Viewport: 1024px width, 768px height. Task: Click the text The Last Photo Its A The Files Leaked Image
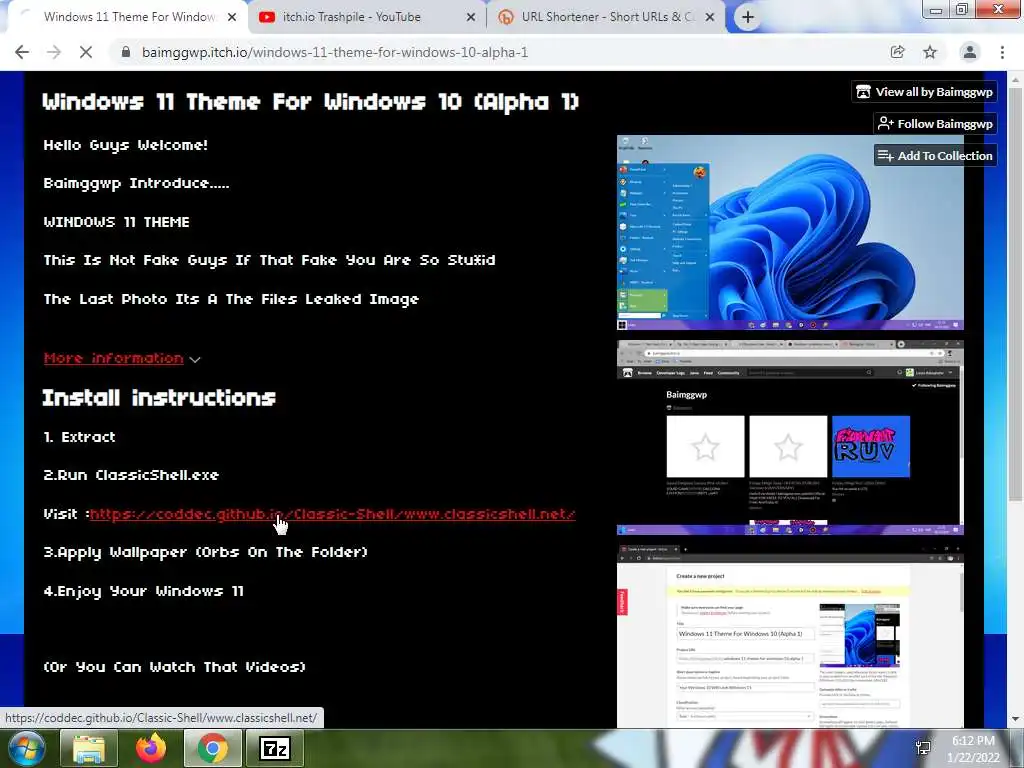[231, 300]
